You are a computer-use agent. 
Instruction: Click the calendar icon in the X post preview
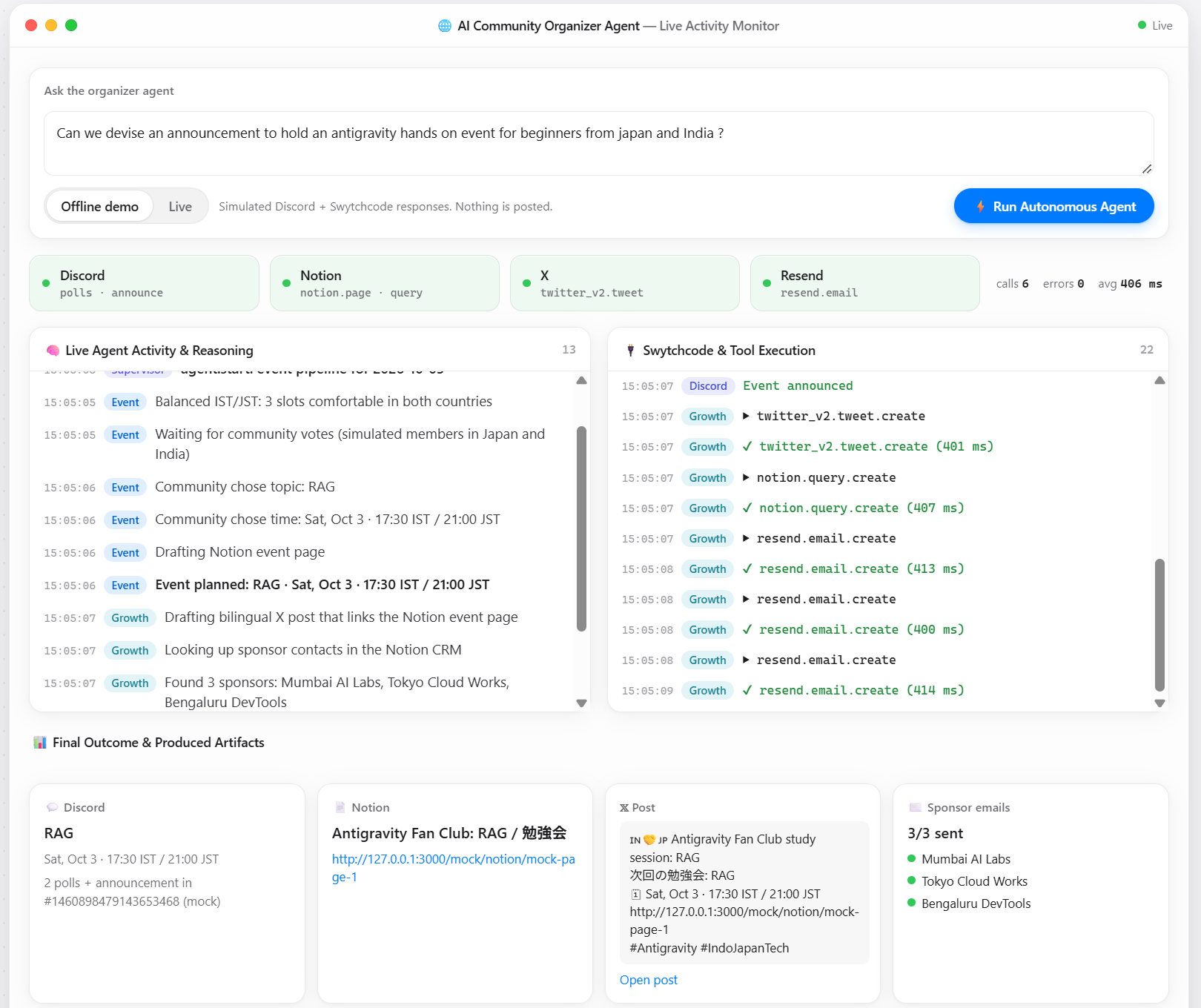(636, 894)
